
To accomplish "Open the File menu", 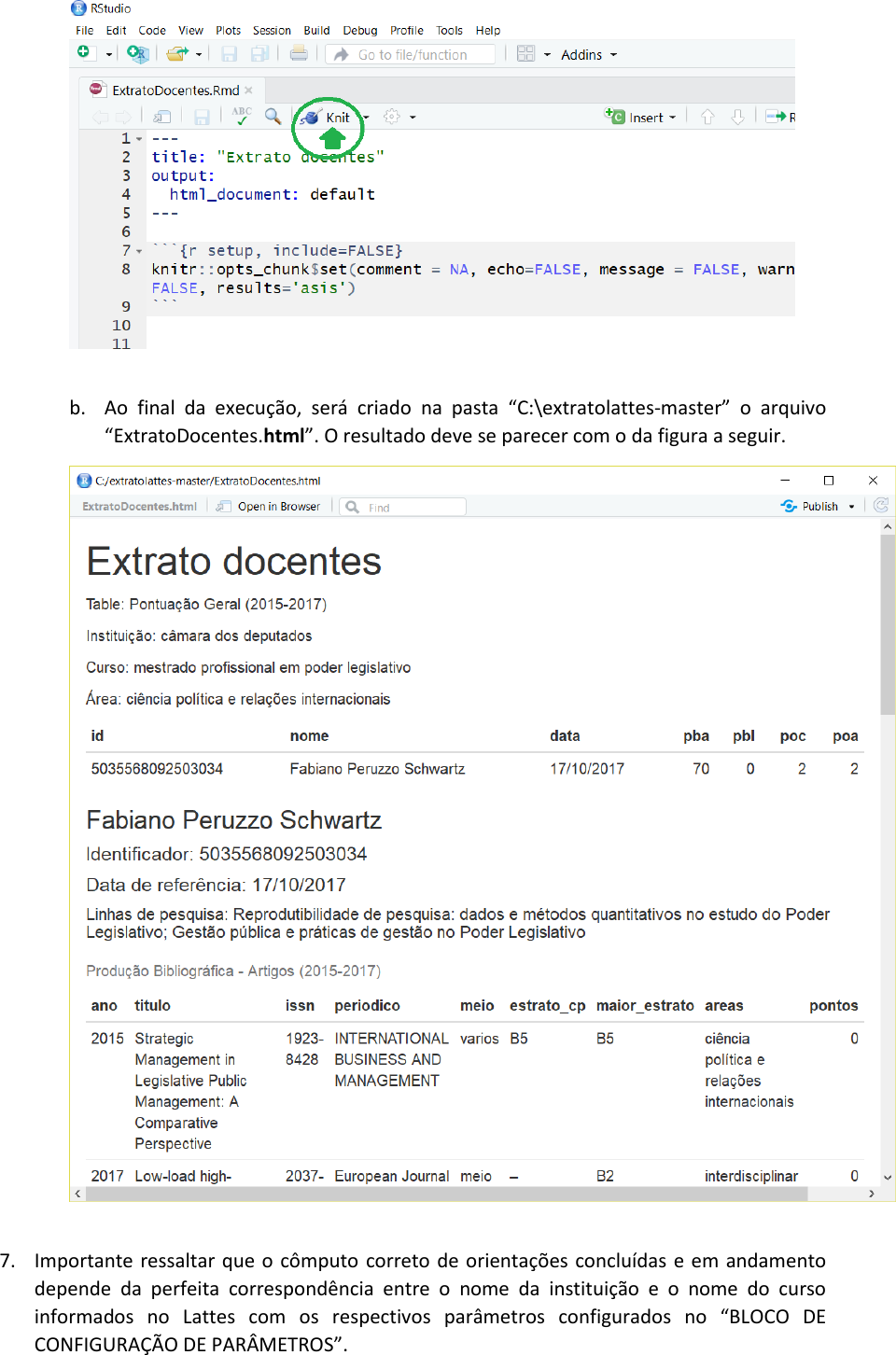I will pos(85,31).
